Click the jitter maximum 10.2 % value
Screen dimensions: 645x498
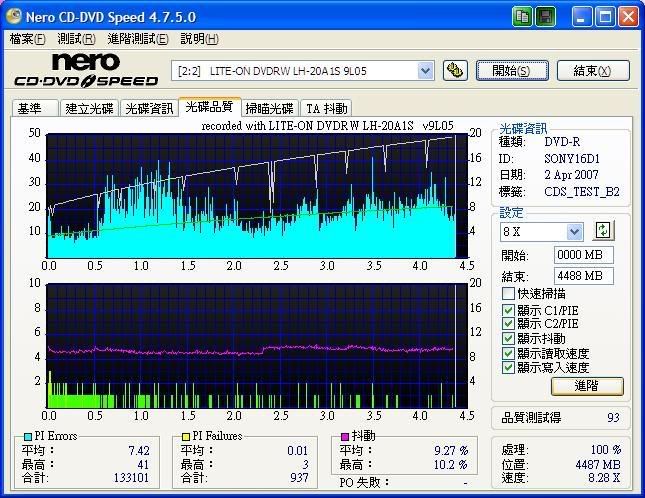(x=450, y=465)
